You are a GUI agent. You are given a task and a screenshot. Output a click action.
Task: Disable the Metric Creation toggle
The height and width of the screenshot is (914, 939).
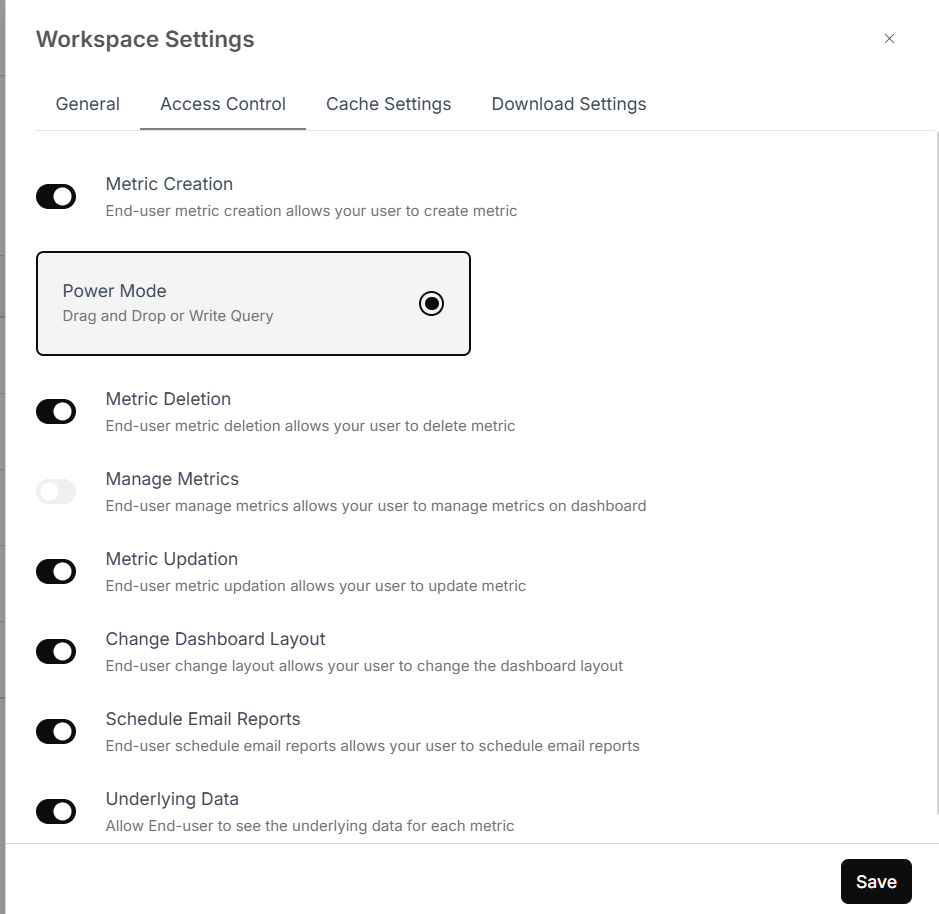[x=56, y=196]
